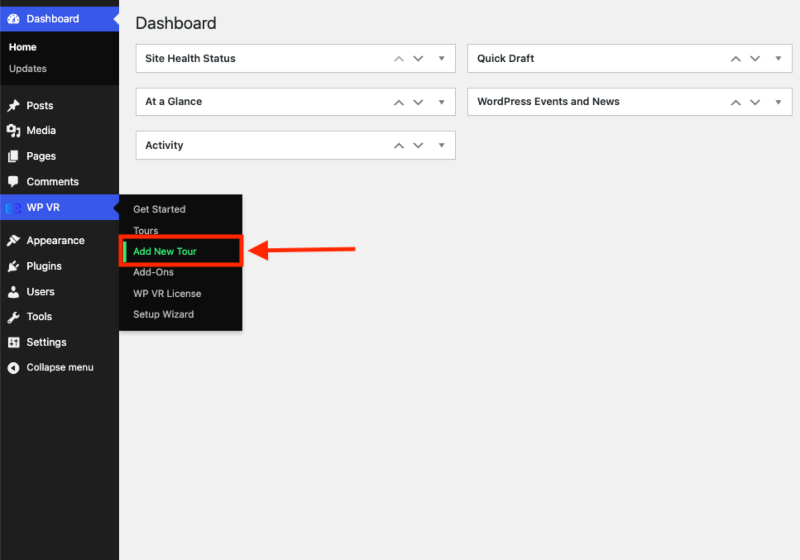Viewport: 800px width, 560px height.
Task: Open the Media library icon
Action: pos(13,131)
